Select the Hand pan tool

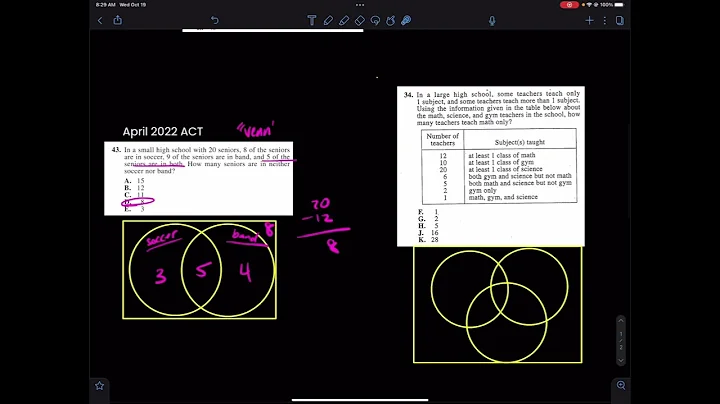click(x=391, y=20)
